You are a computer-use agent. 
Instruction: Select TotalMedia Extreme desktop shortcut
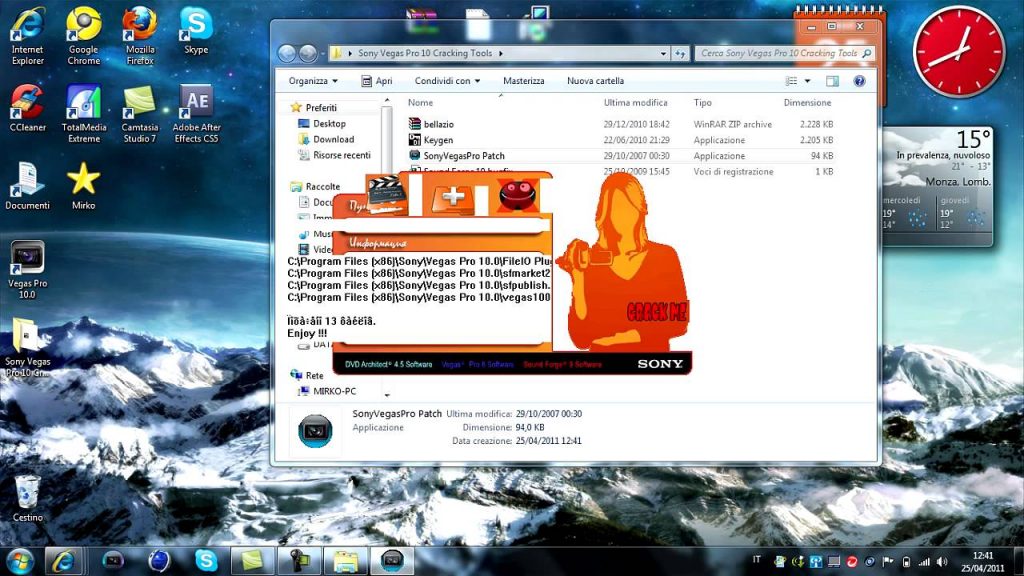pyautogui.click(x=84, y=114)
